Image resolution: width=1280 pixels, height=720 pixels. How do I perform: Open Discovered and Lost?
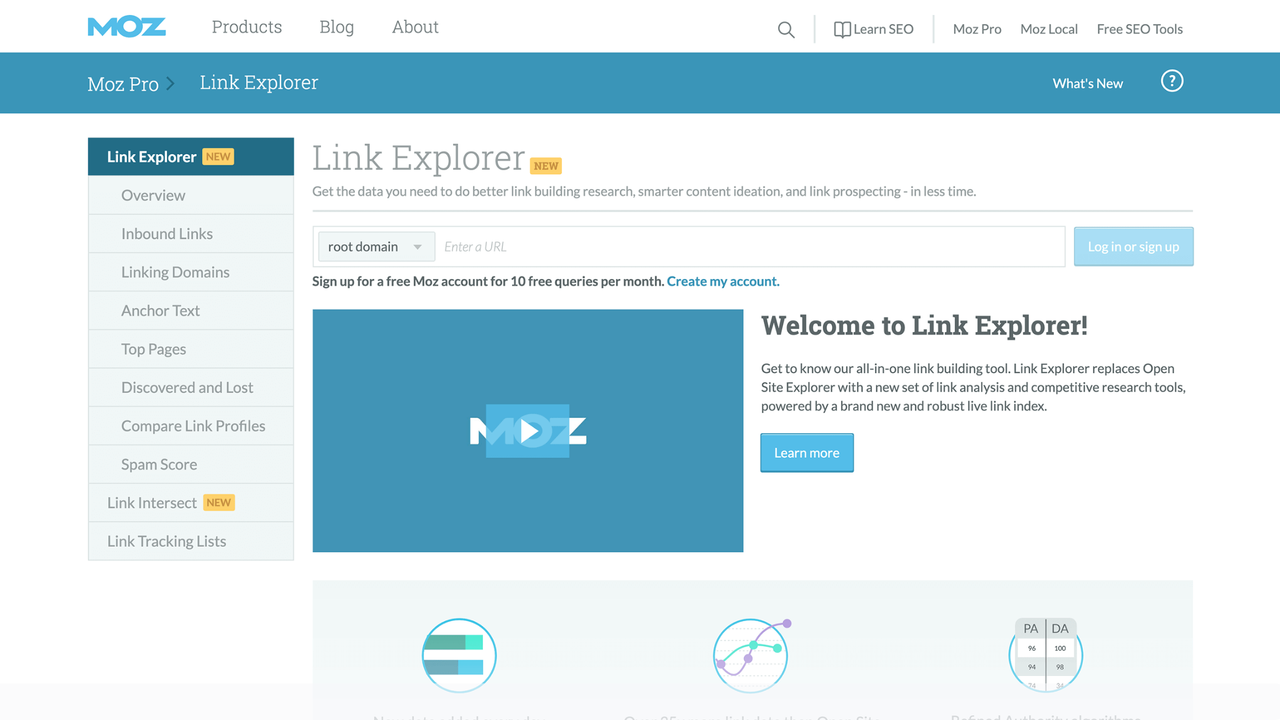point(191,387)
